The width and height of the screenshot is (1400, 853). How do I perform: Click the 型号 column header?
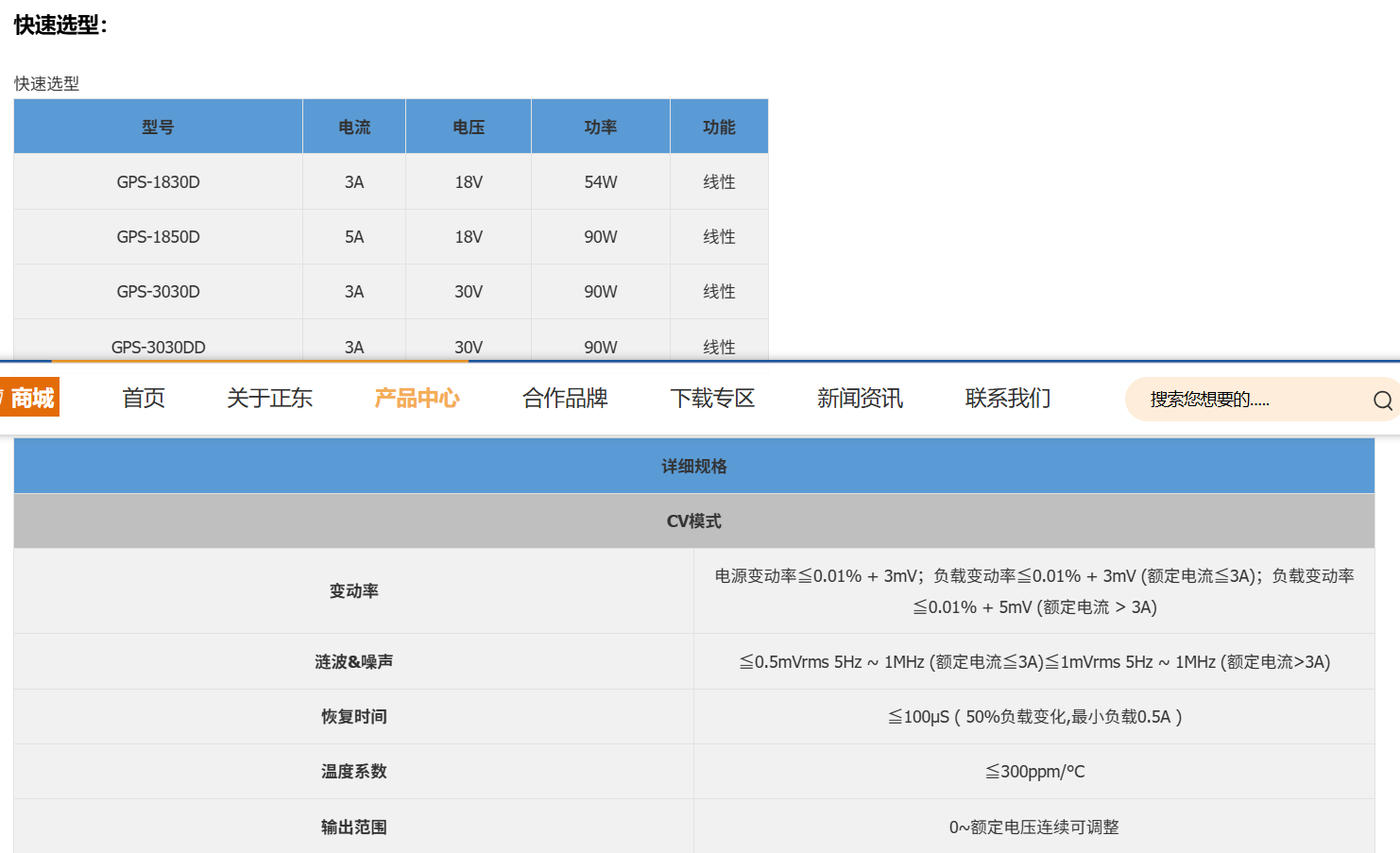(x=158, y=127)
